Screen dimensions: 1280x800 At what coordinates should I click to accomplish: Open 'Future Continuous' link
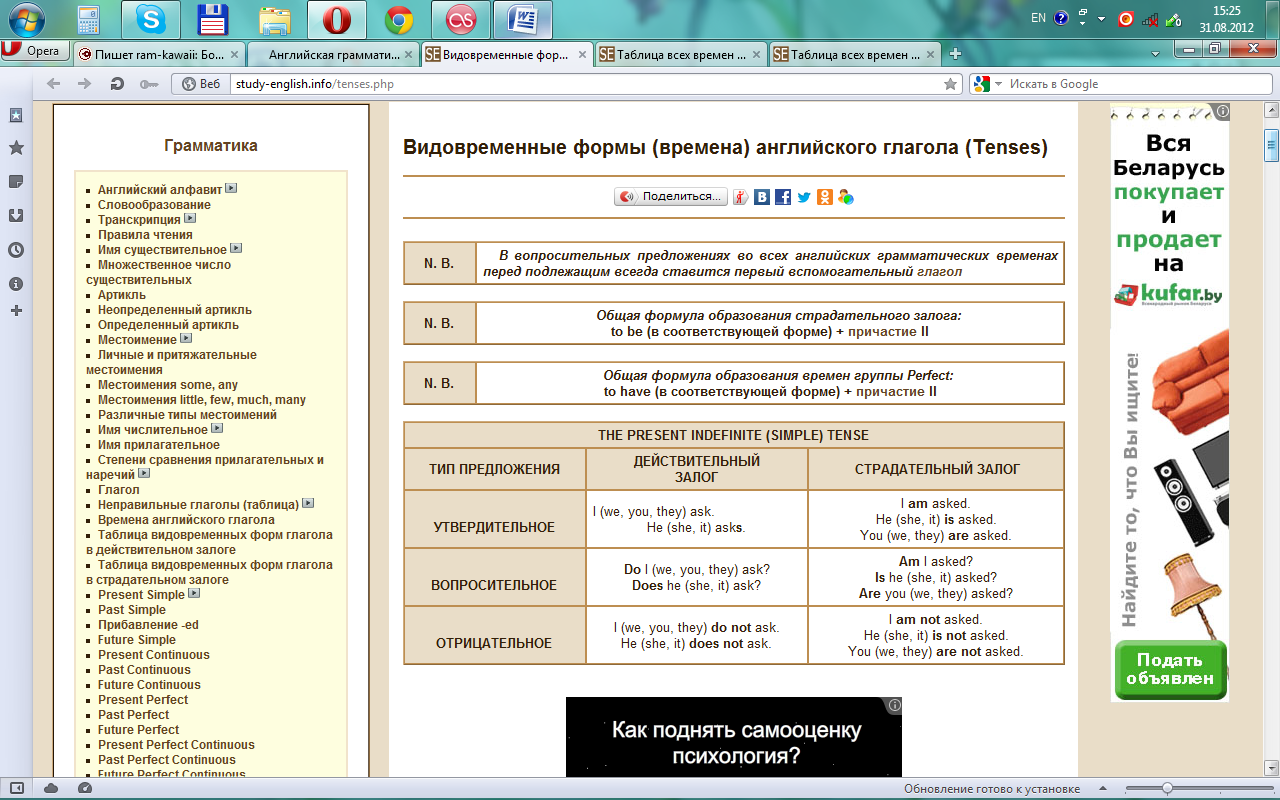[149, 685]
